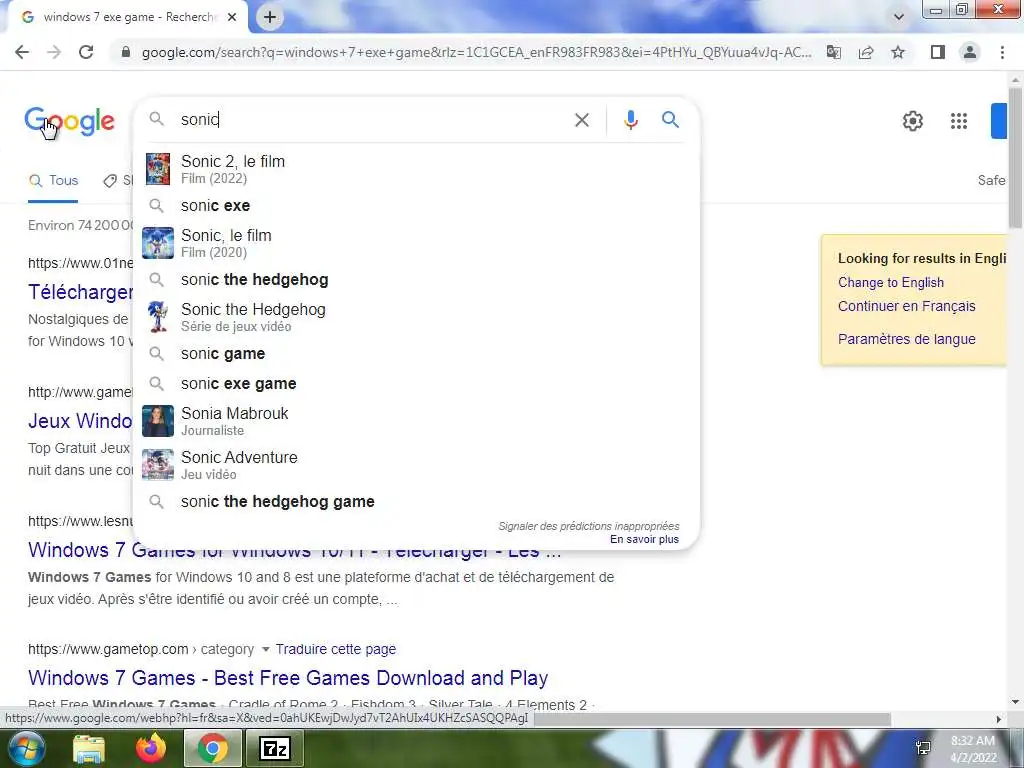The height and width of the screenshot is (768, 1024).
Task: Launch Firefox from the taskbar
Action: point(151,748)
